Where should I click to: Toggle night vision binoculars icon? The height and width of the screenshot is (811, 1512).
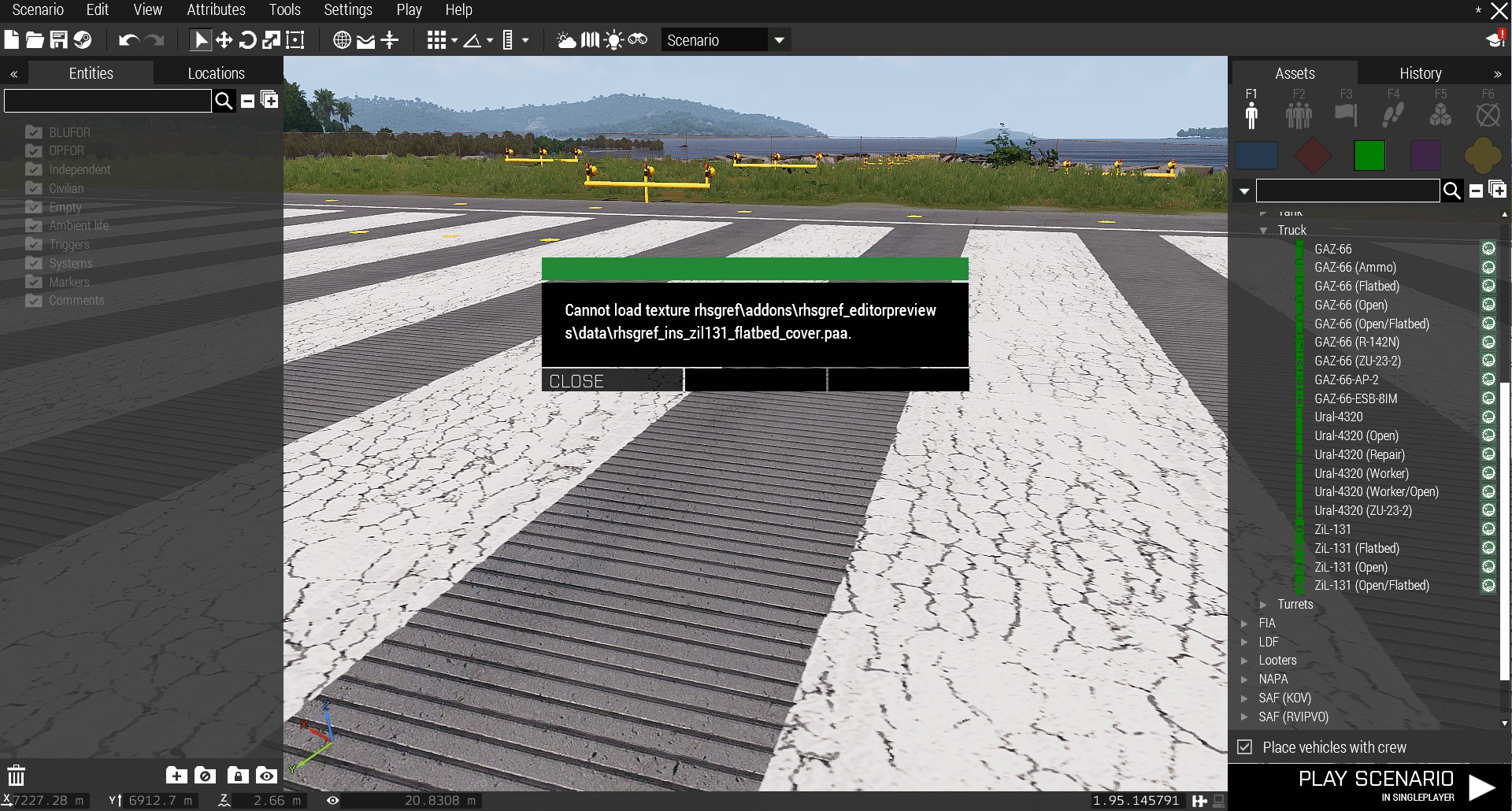tap(638, 39)
